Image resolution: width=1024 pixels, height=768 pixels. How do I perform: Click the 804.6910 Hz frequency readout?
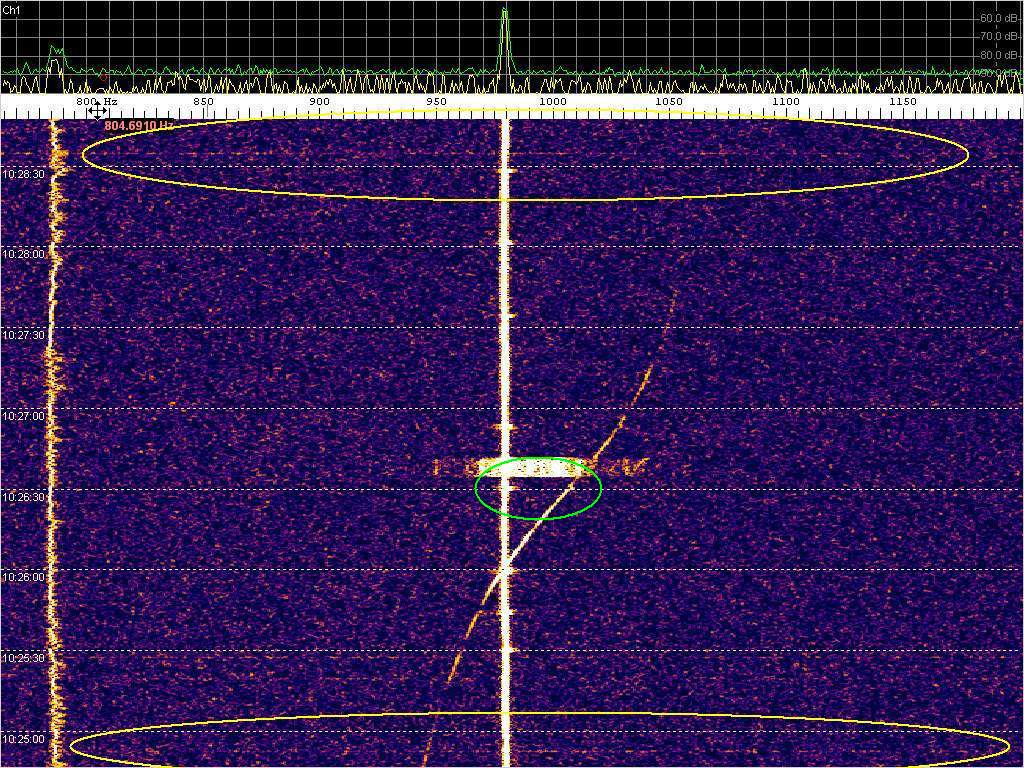click(139, 126)
